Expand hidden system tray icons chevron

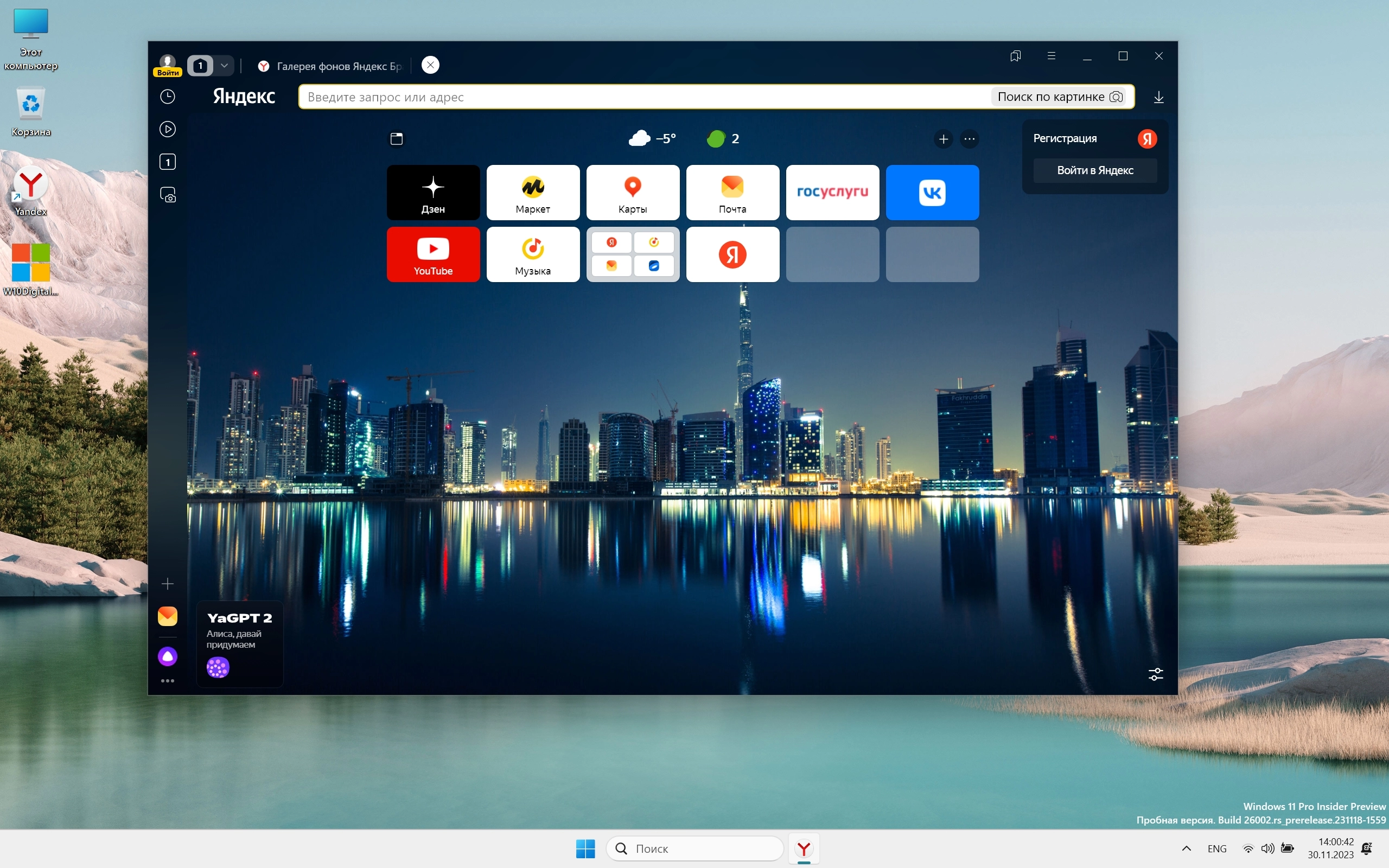tap(1187, 848)
